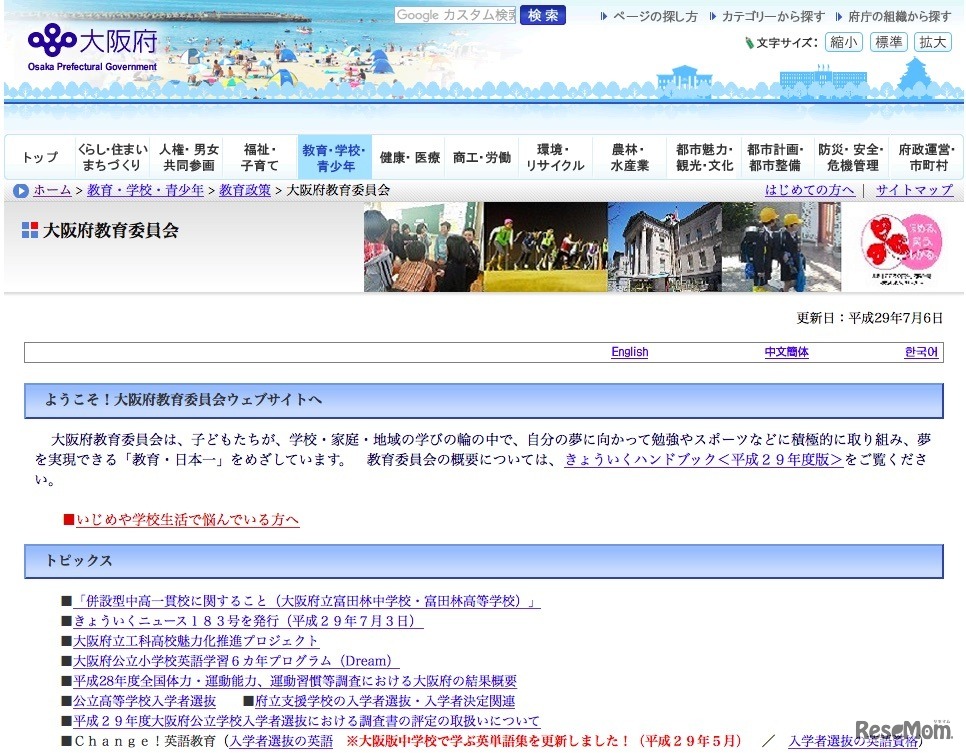Viewport: 966px width, 753px height.
Task: Open いじめや学校生活で悩んでいる方へ link
Action: (x=187, y=520)
